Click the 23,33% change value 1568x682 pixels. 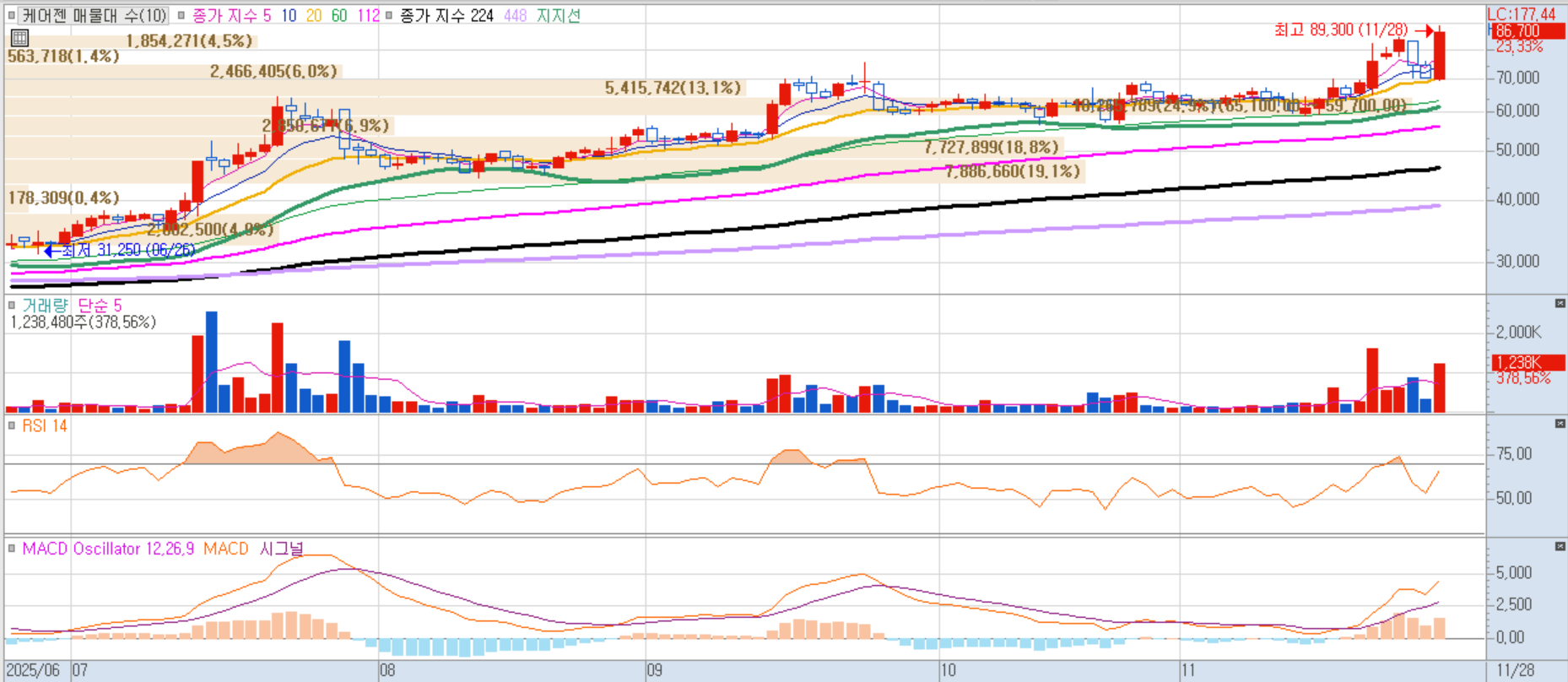click(1519, 47)
